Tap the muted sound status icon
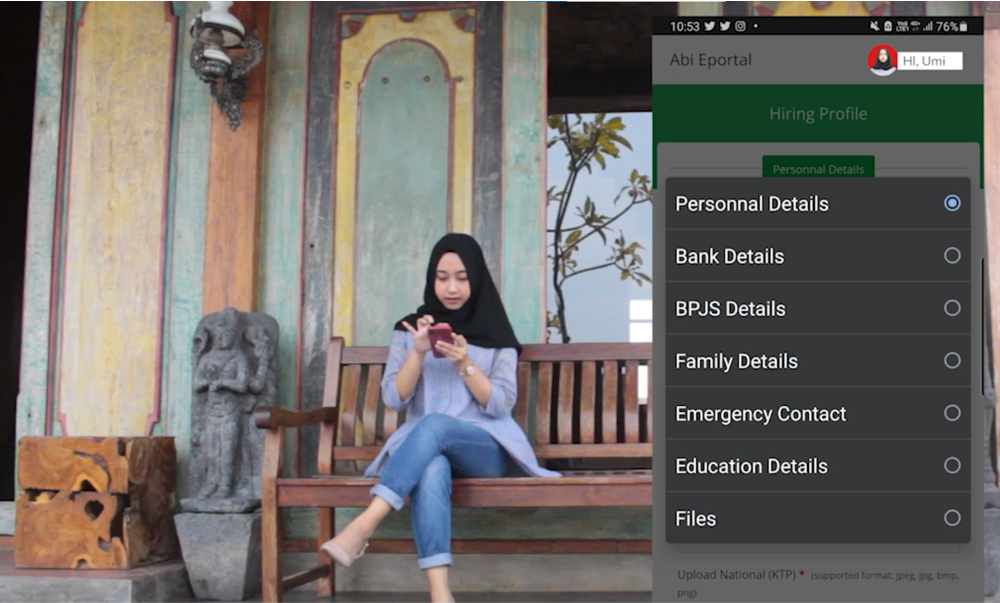Screen dimensions: 1000x603 click(x=875, y=26)
